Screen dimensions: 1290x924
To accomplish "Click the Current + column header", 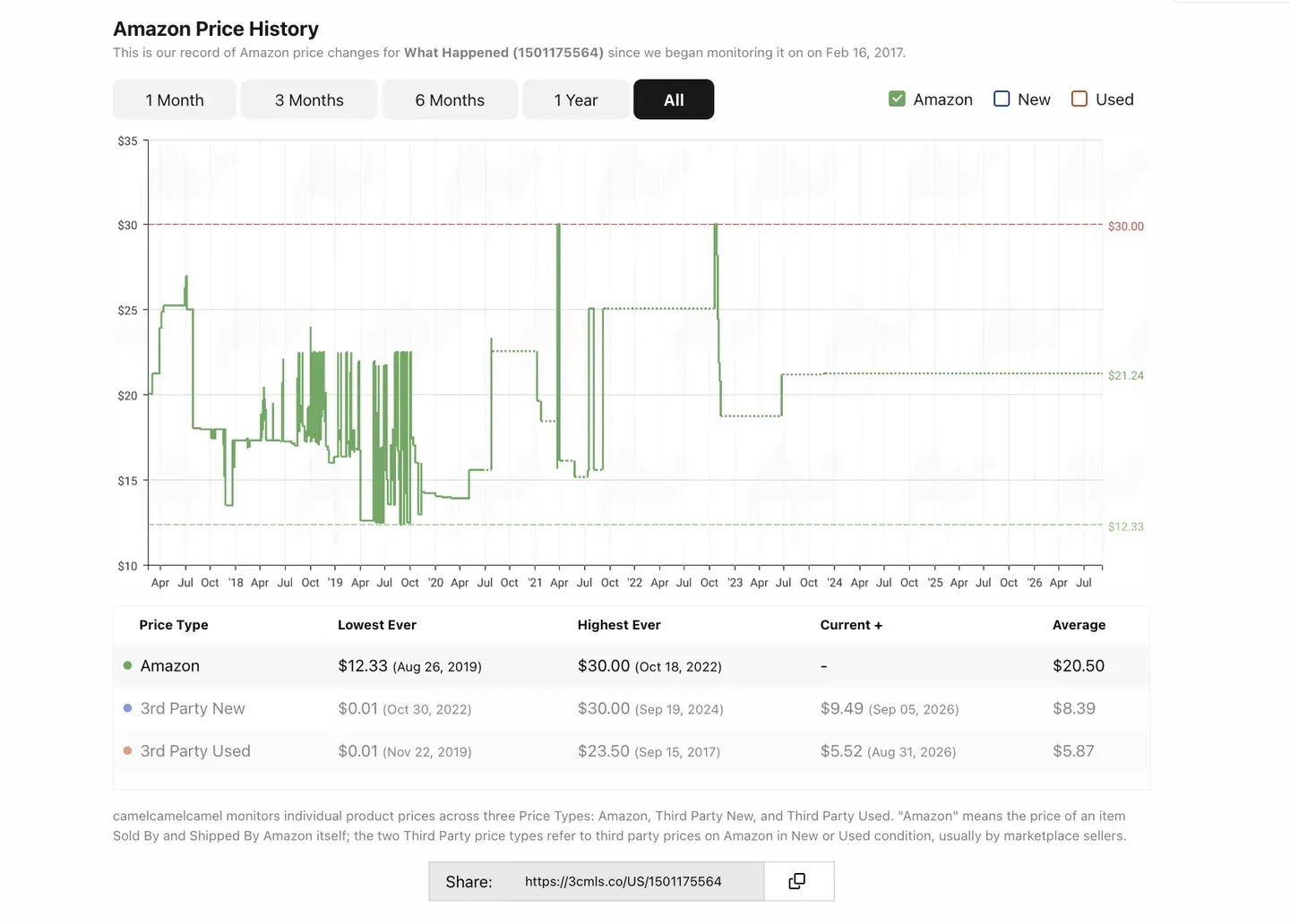I will [x=851, y=625].
